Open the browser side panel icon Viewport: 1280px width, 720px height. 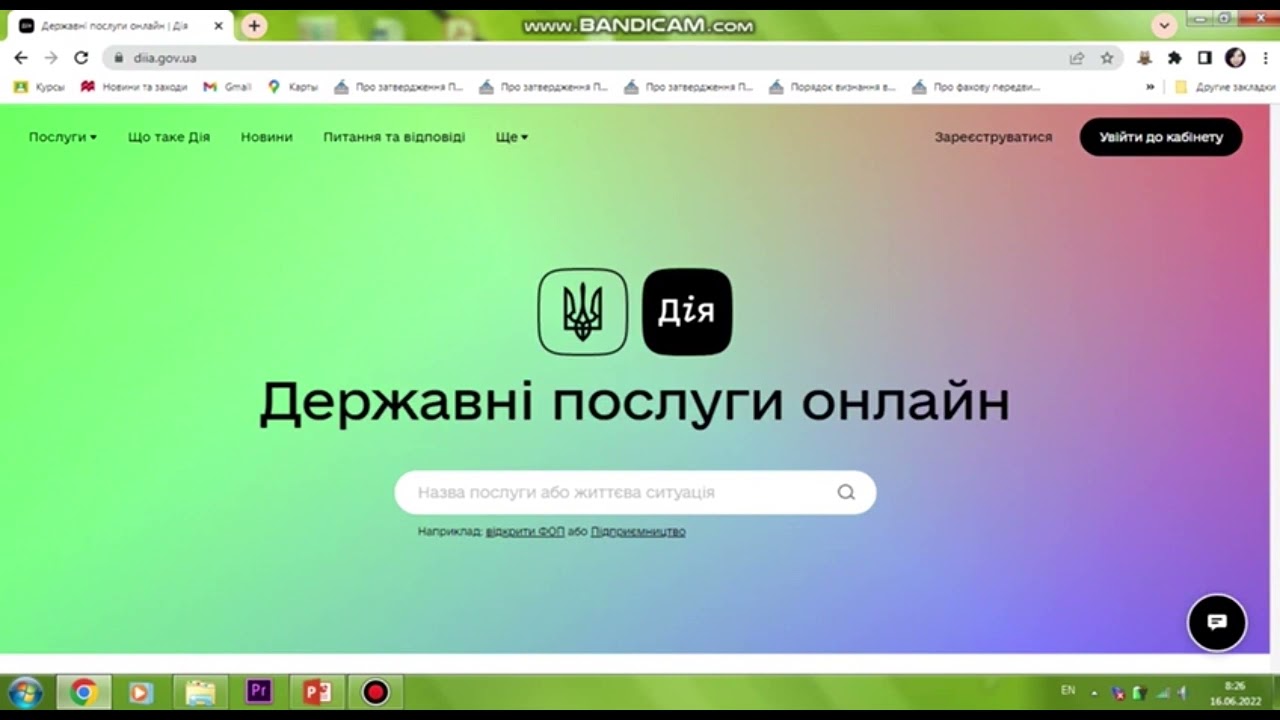pyautogui.click(x=1205, y=58)
